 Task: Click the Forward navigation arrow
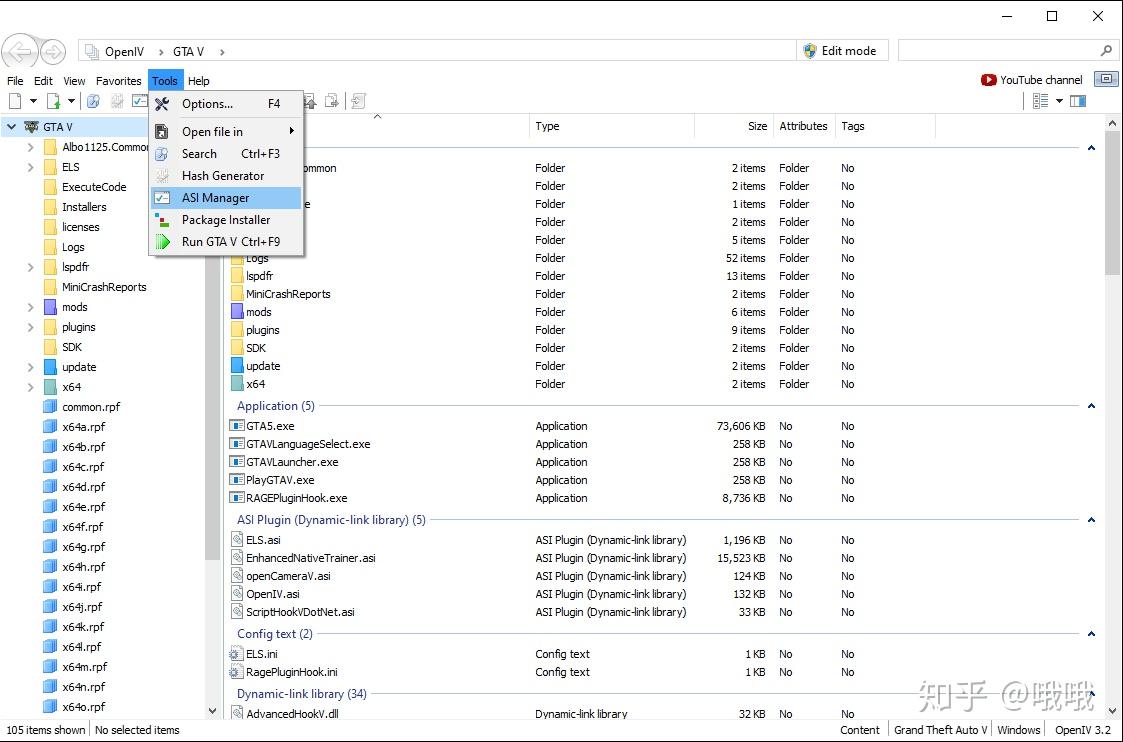[x=53, y=52]
